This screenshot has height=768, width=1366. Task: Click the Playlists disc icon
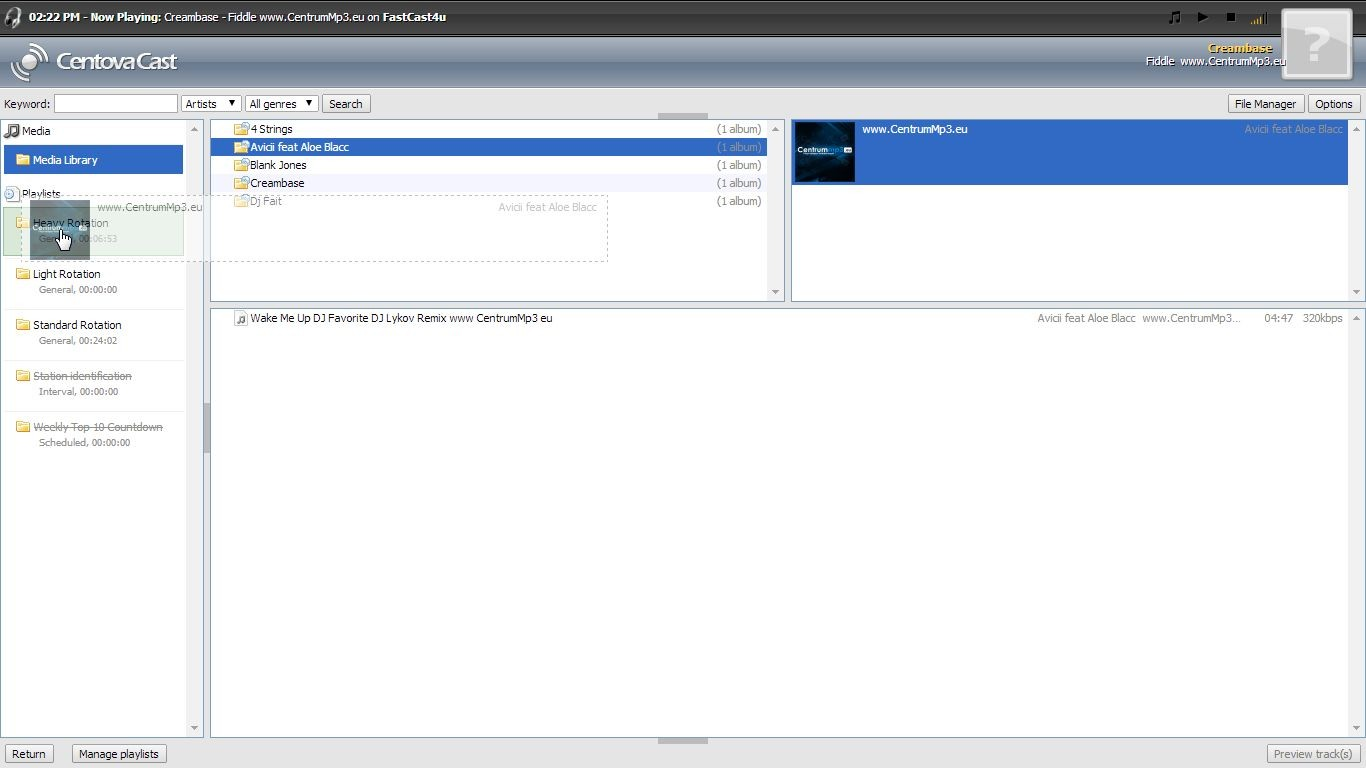click(11, 194)
